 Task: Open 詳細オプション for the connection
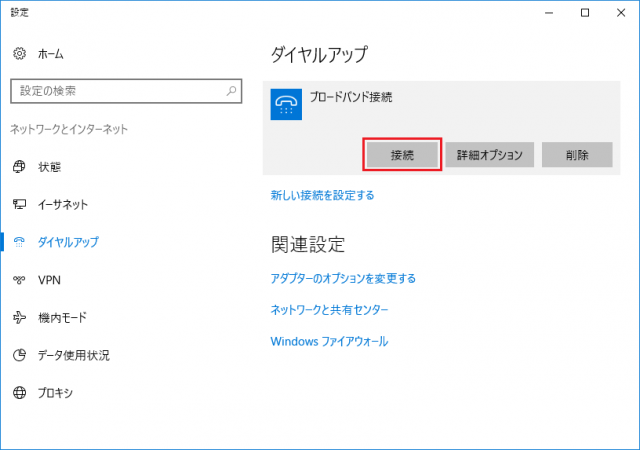click(490, 155)
